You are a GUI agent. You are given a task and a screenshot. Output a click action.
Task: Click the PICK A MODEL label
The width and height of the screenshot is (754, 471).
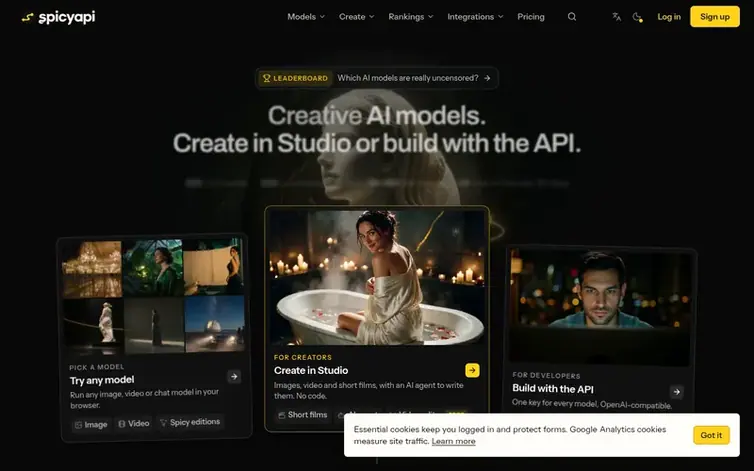pyautogui.click(x=97, y=367)
